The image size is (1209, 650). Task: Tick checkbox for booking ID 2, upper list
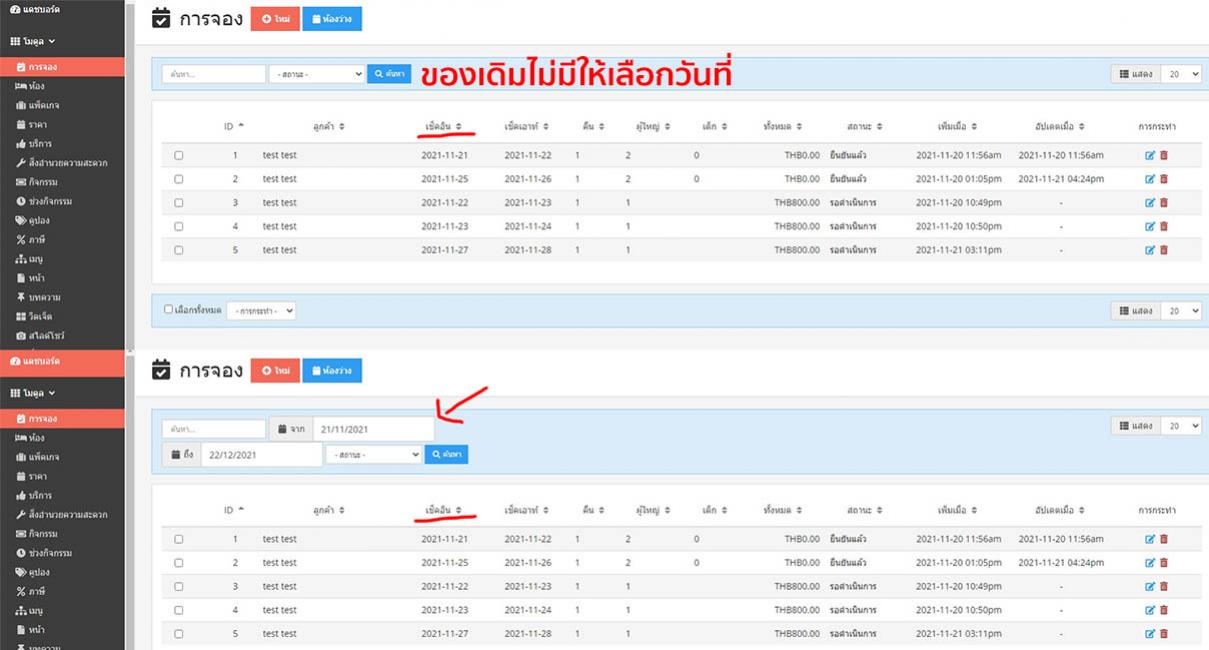click(x=179, y=179)
